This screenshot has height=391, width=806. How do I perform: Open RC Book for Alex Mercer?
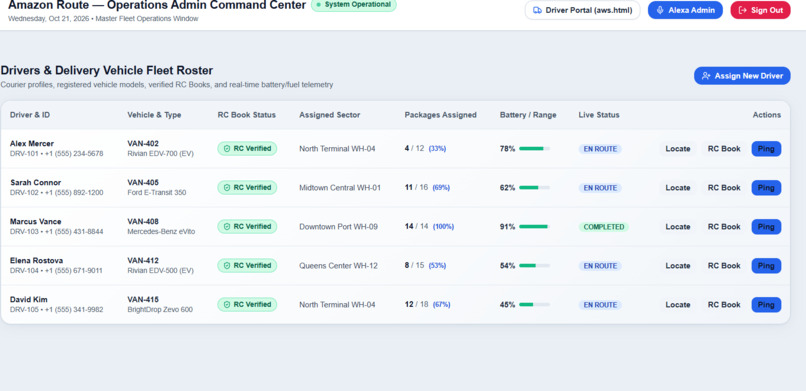[x=724, y=148]
